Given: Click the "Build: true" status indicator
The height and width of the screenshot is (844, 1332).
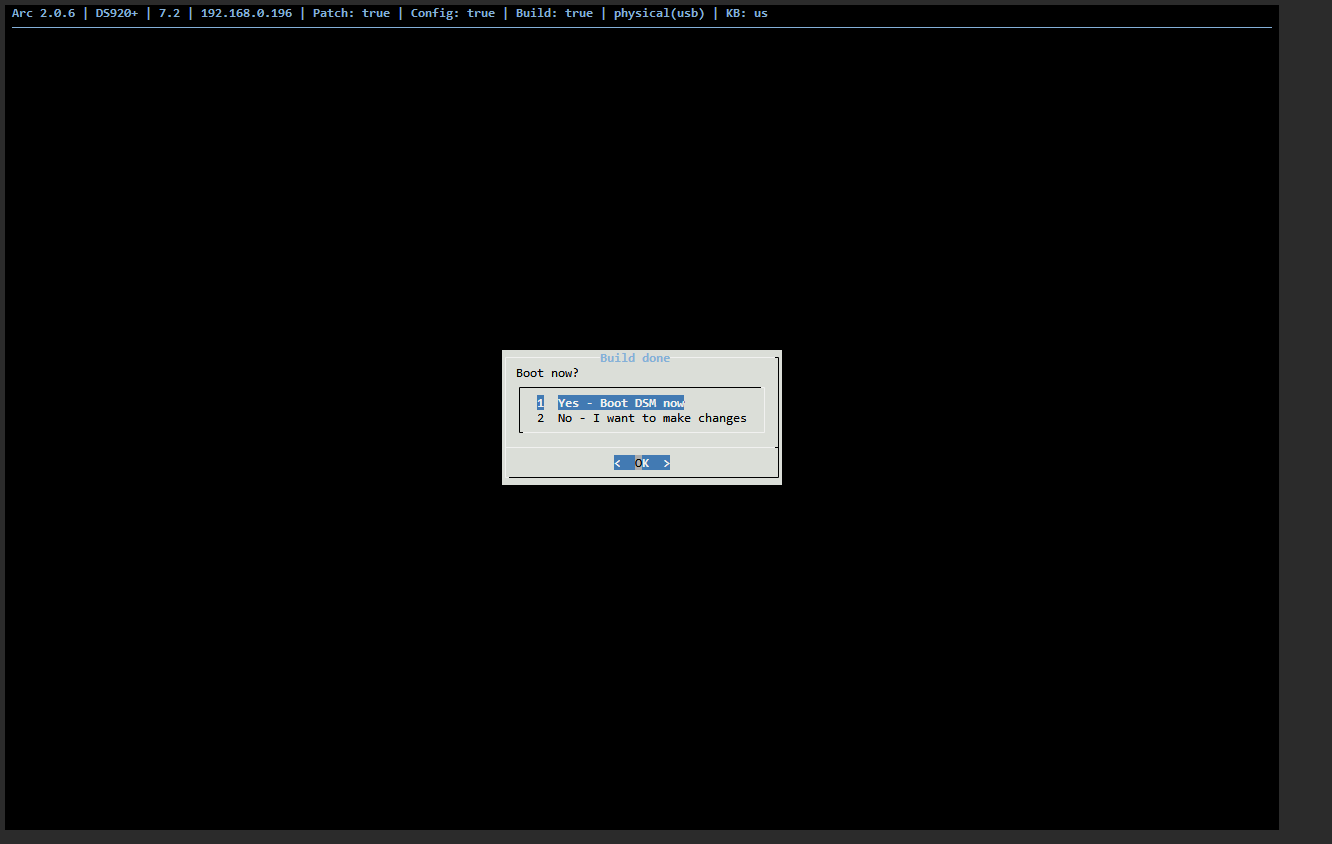Looking at the screenshot, I should coord(554,13).
